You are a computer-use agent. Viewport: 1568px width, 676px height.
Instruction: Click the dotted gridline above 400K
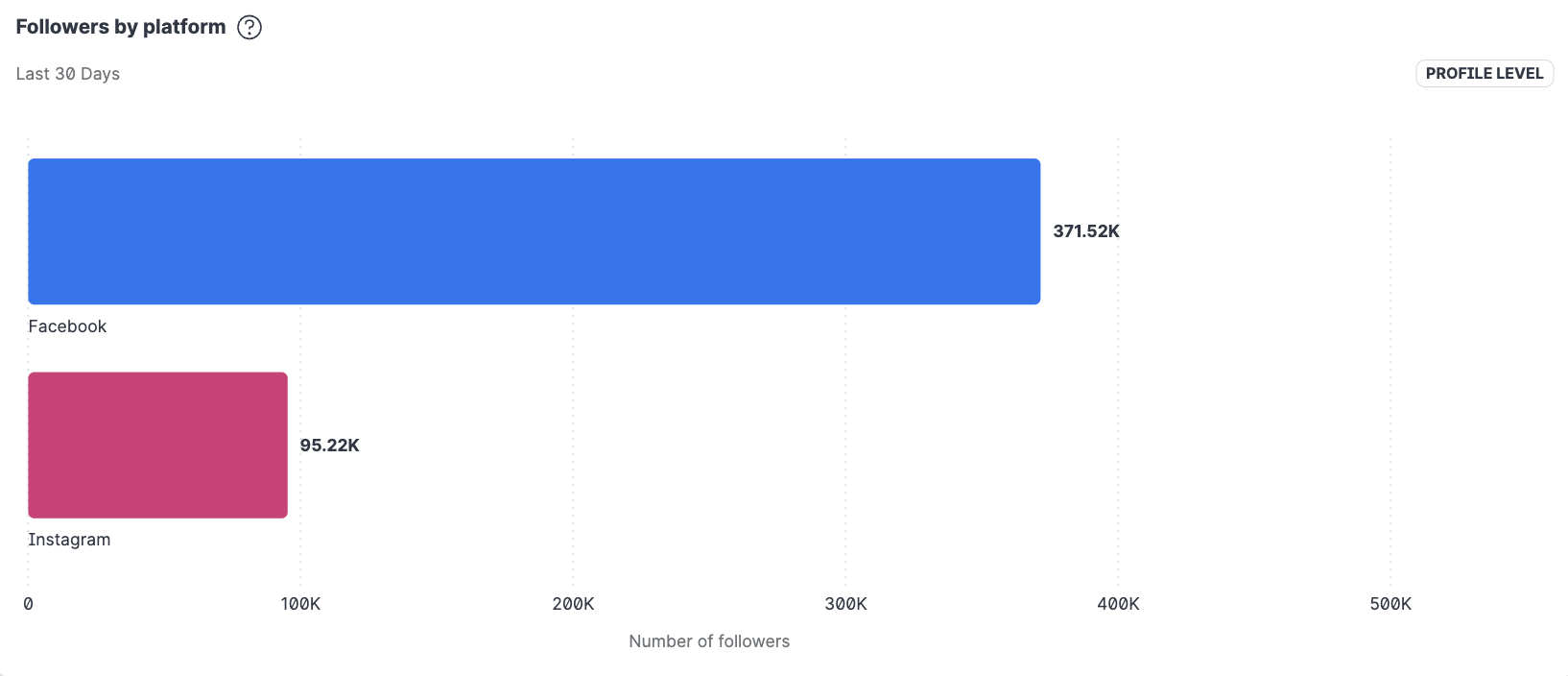point(1118,384)
